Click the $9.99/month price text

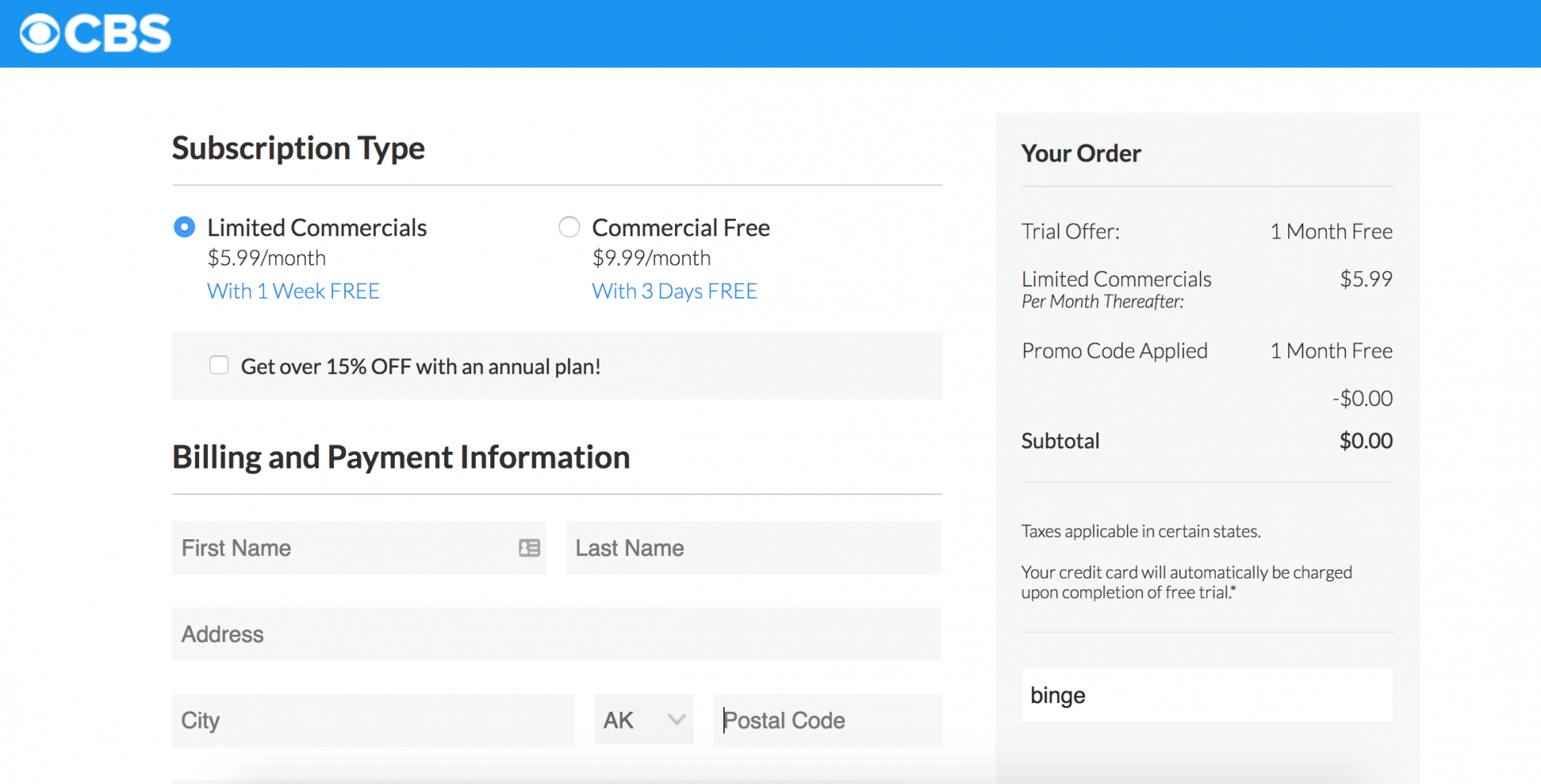click(651, 258)
